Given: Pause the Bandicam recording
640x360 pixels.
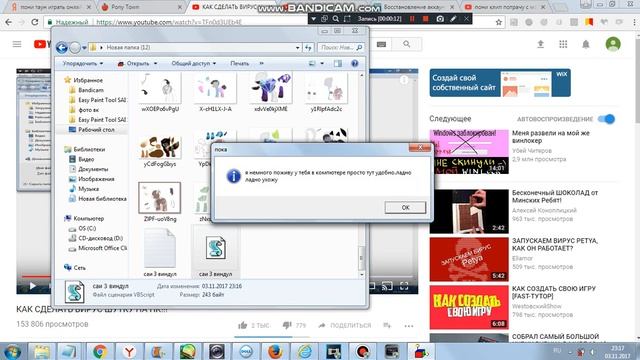Looking at the screenshot, I should click(x=412, y=19).
